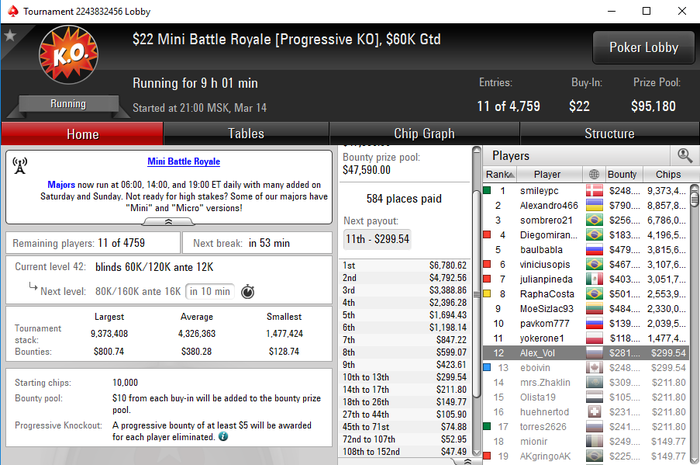This screenshot has height=465, width=700.
Task: Maximize the tournament lobby window
Action: [646, 11]
